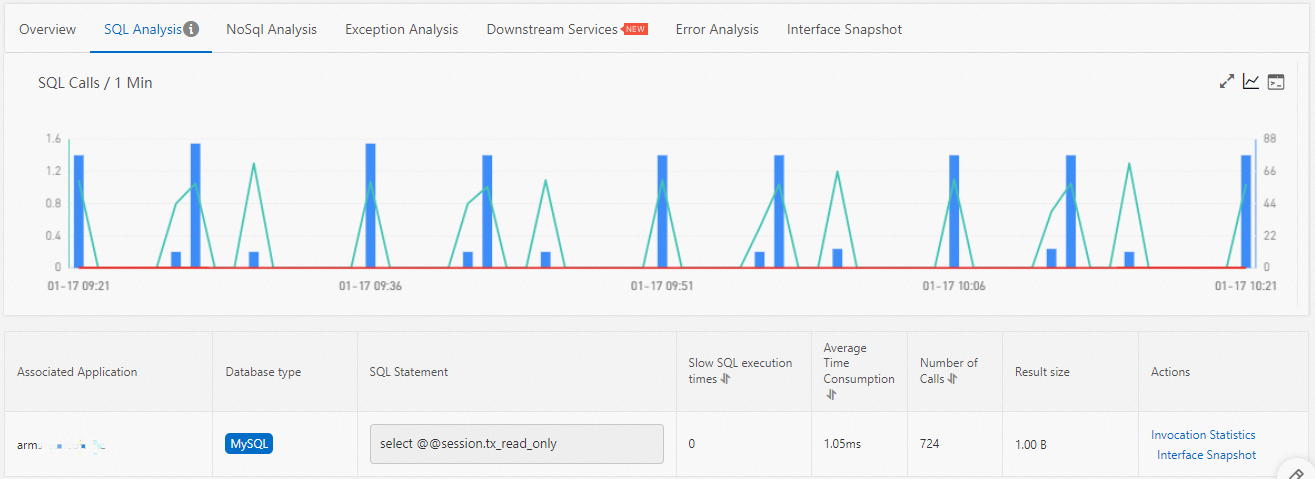Click the MySQL database type badge
The height and width of the screenshot is (479, 1315).
pyautogui.click(x=250, y=444)
